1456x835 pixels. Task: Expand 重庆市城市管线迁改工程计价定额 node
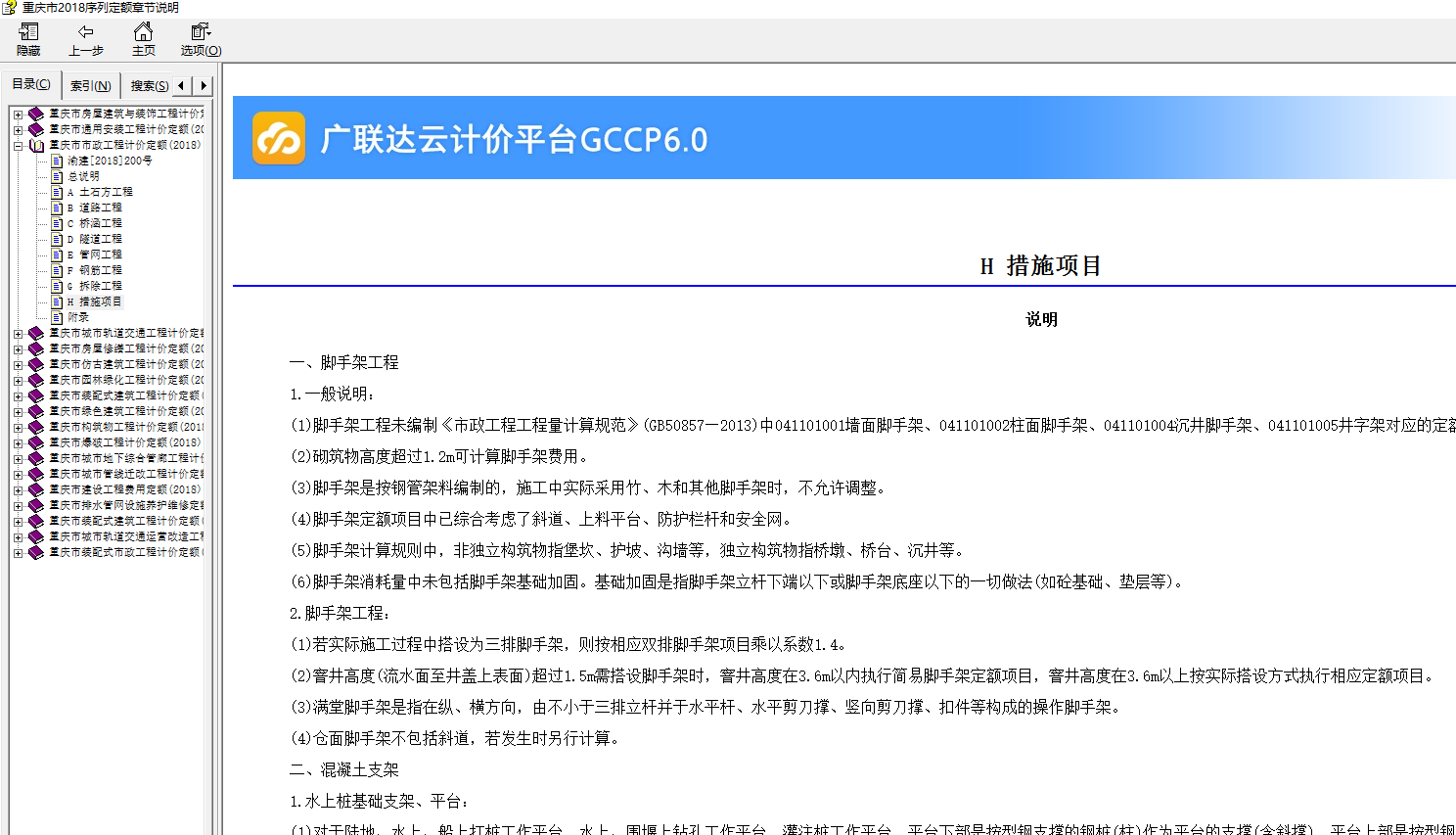[x=18, y=474]
